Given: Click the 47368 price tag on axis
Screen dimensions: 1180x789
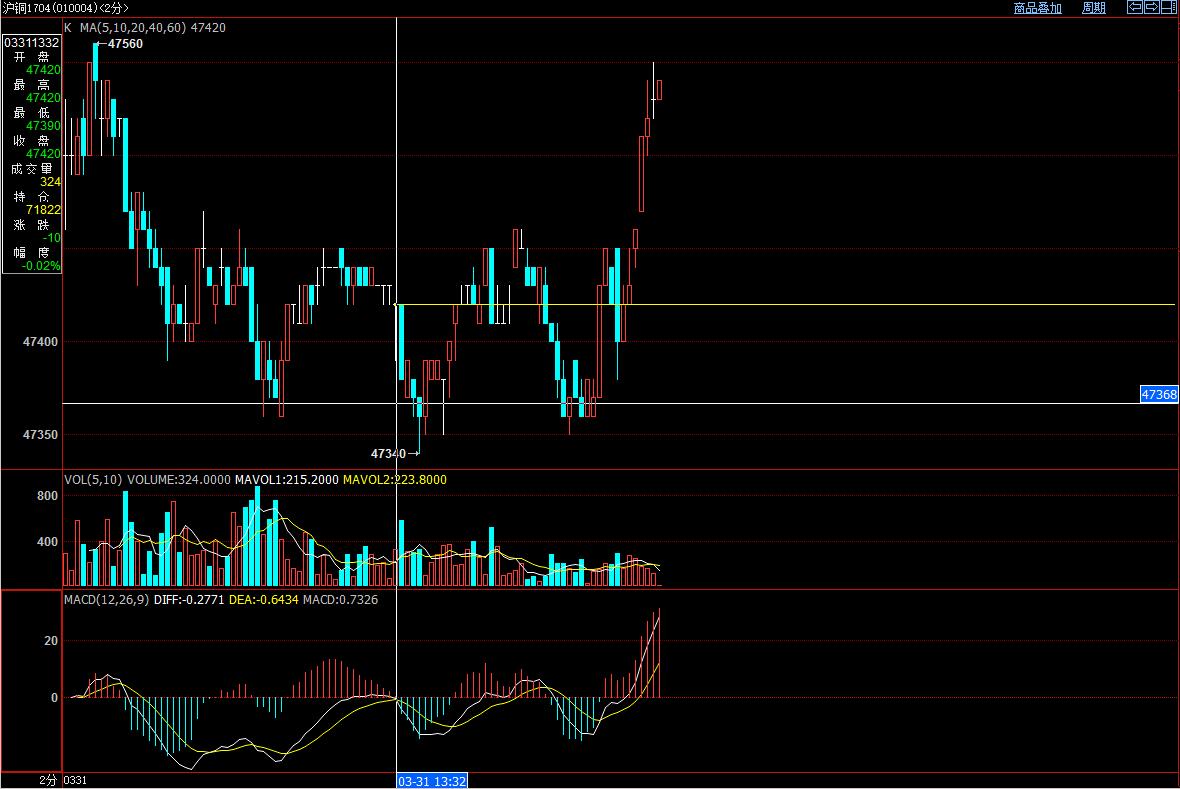Looking at the screenshot, I should 1159,395.
